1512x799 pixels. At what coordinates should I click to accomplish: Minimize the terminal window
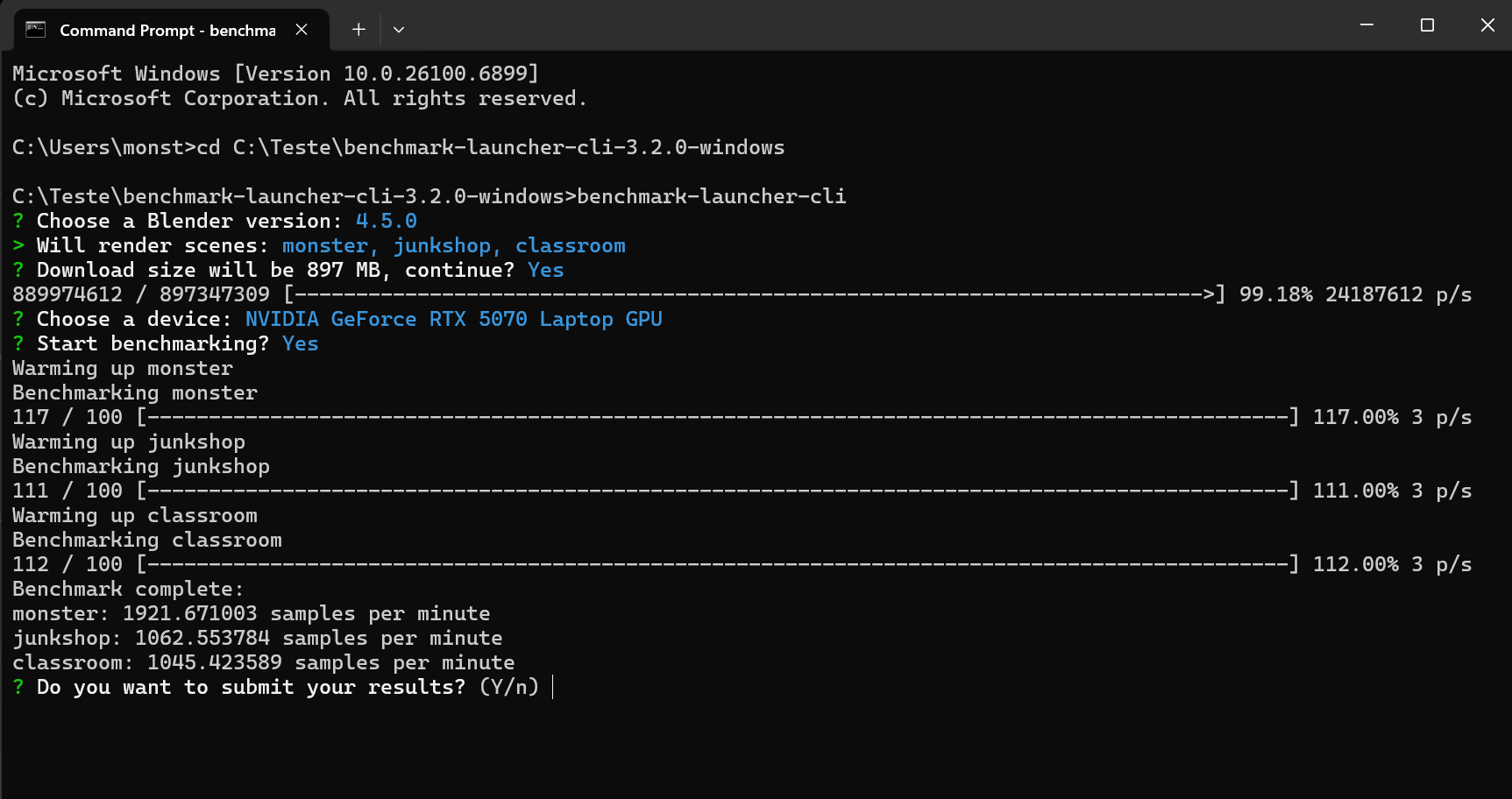(1366, 25)
